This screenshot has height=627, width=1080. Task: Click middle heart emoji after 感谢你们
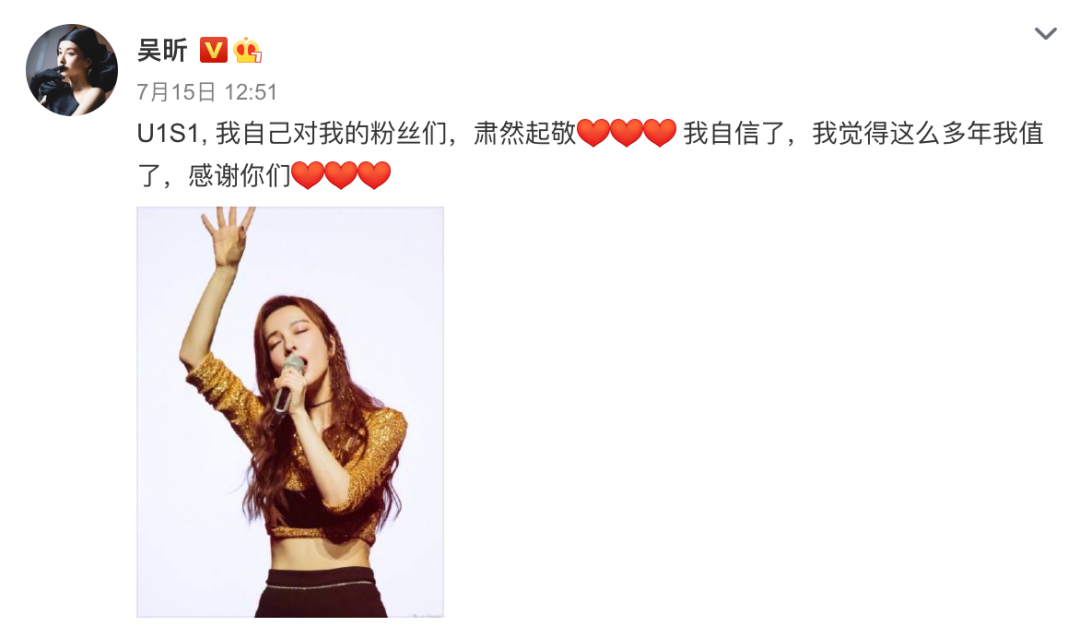coord(340,175)
